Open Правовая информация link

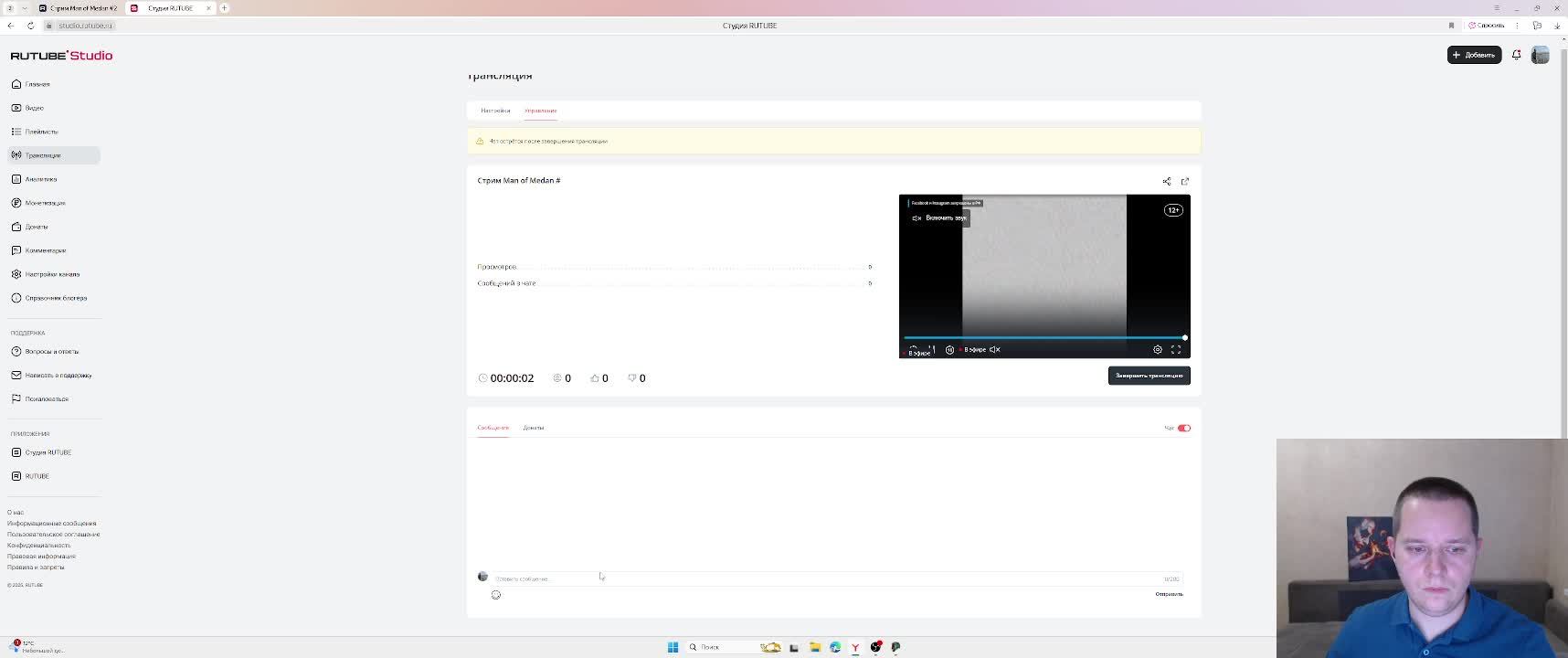click(x=41, y=557)
